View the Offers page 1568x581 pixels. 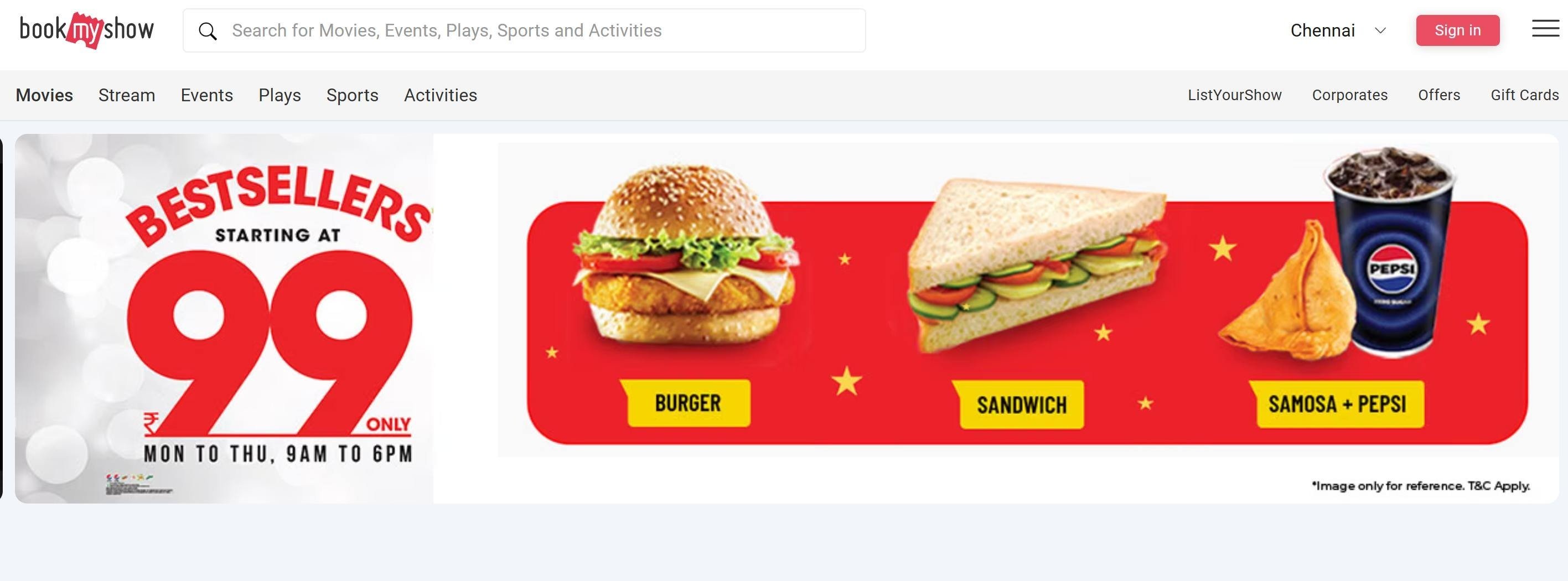click(1439, 96)
